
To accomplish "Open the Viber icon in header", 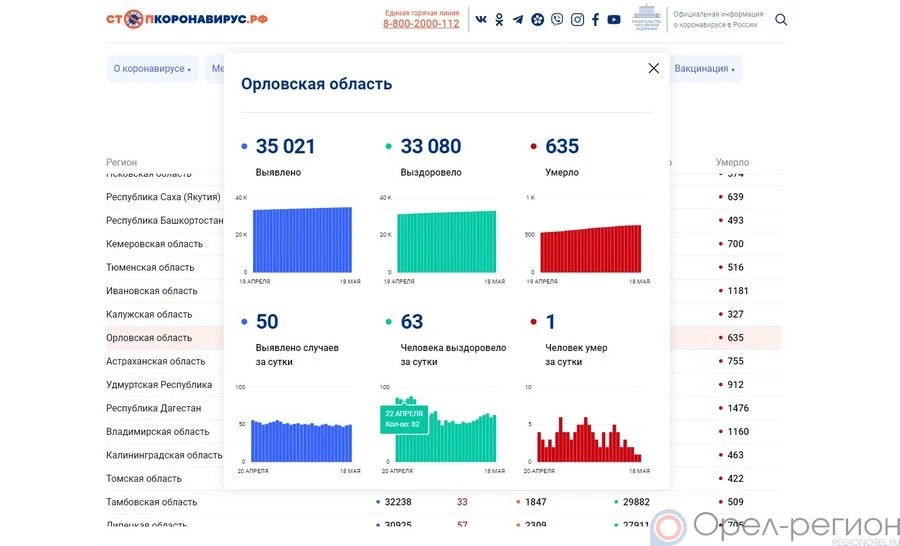I will click(x=557, y=20).
